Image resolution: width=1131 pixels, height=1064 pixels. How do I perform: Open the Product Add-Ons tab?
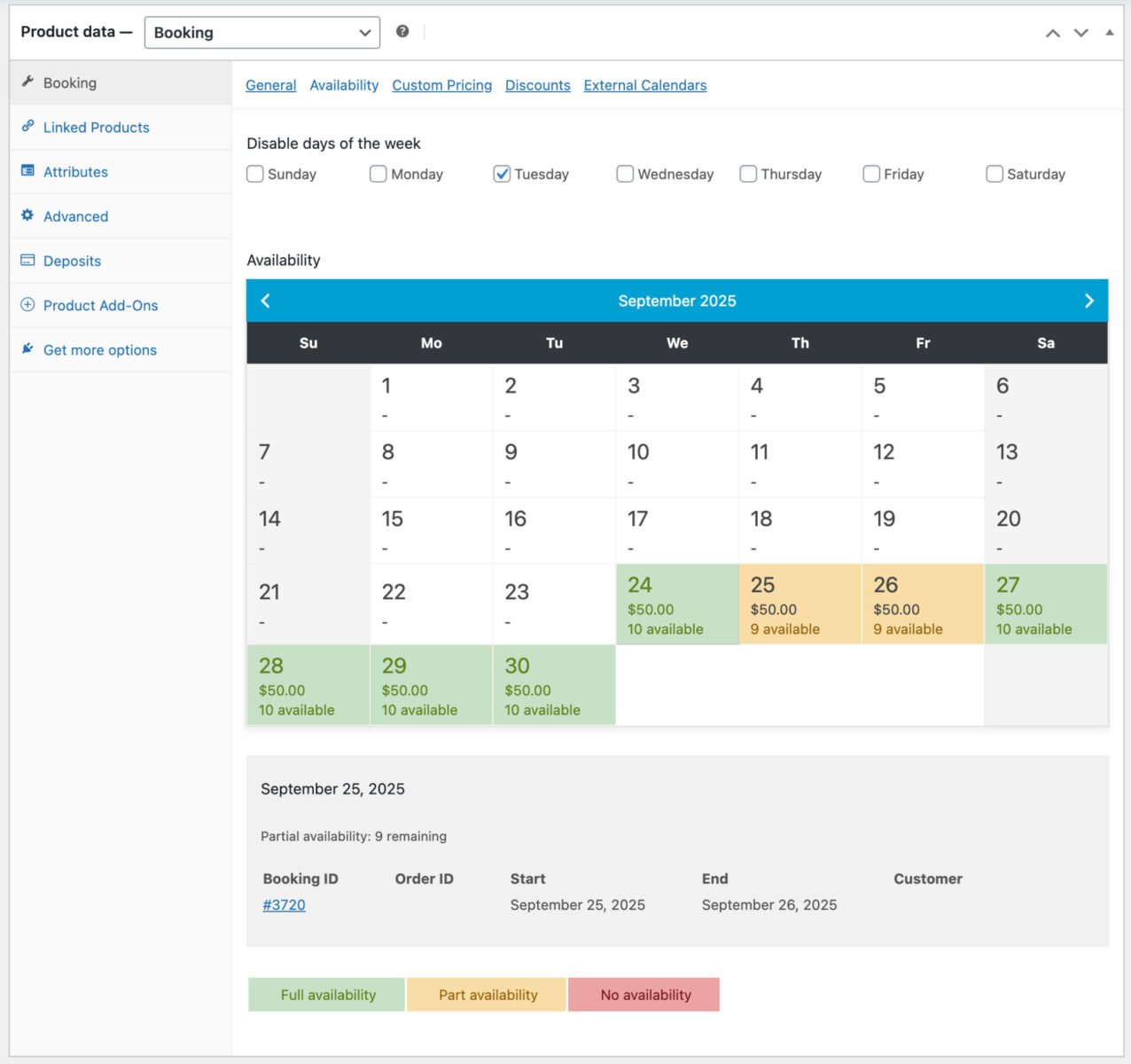click(x=121, y=305)
